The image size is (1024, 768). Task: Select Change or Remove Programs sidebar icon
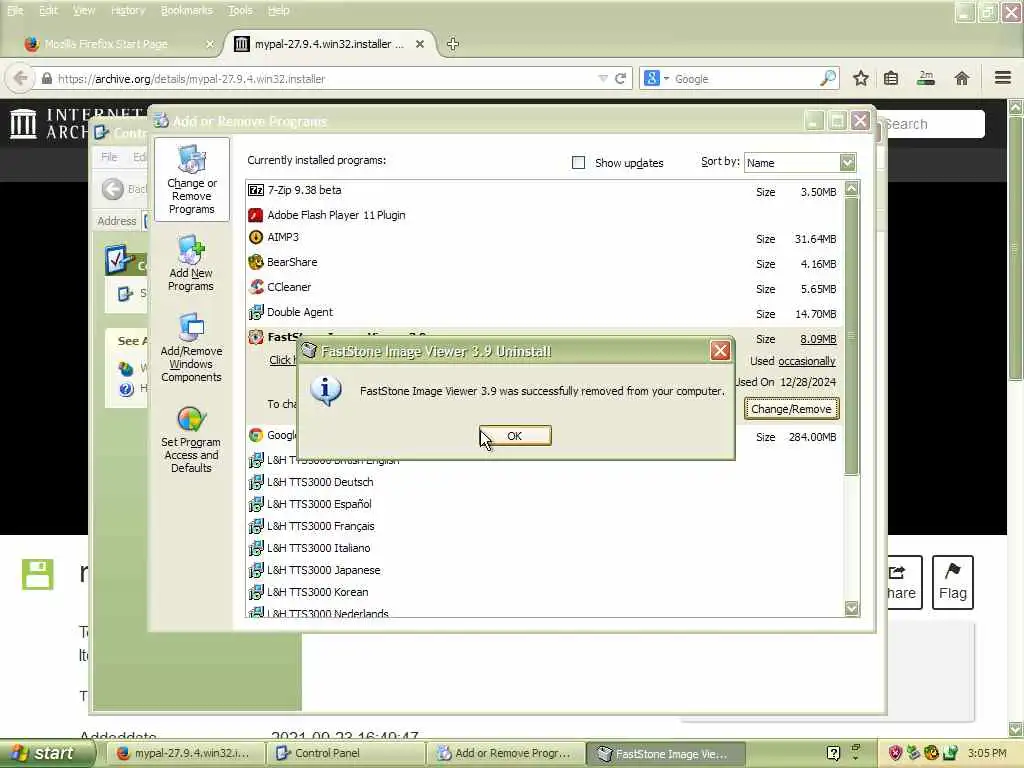click(x=191, y=180)
